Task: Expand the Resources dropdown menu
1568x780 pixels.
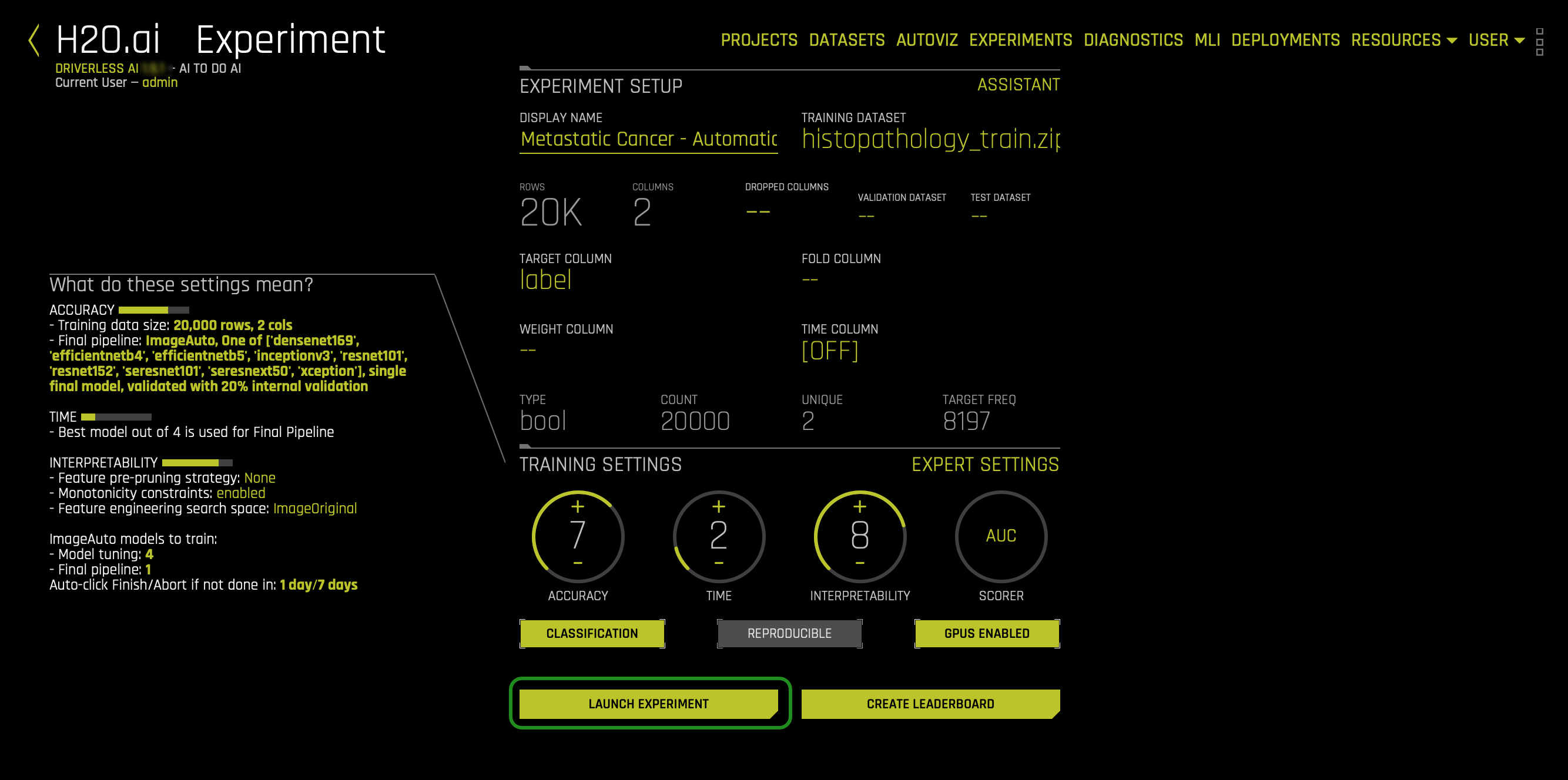Action: (x=1403, y=40)
